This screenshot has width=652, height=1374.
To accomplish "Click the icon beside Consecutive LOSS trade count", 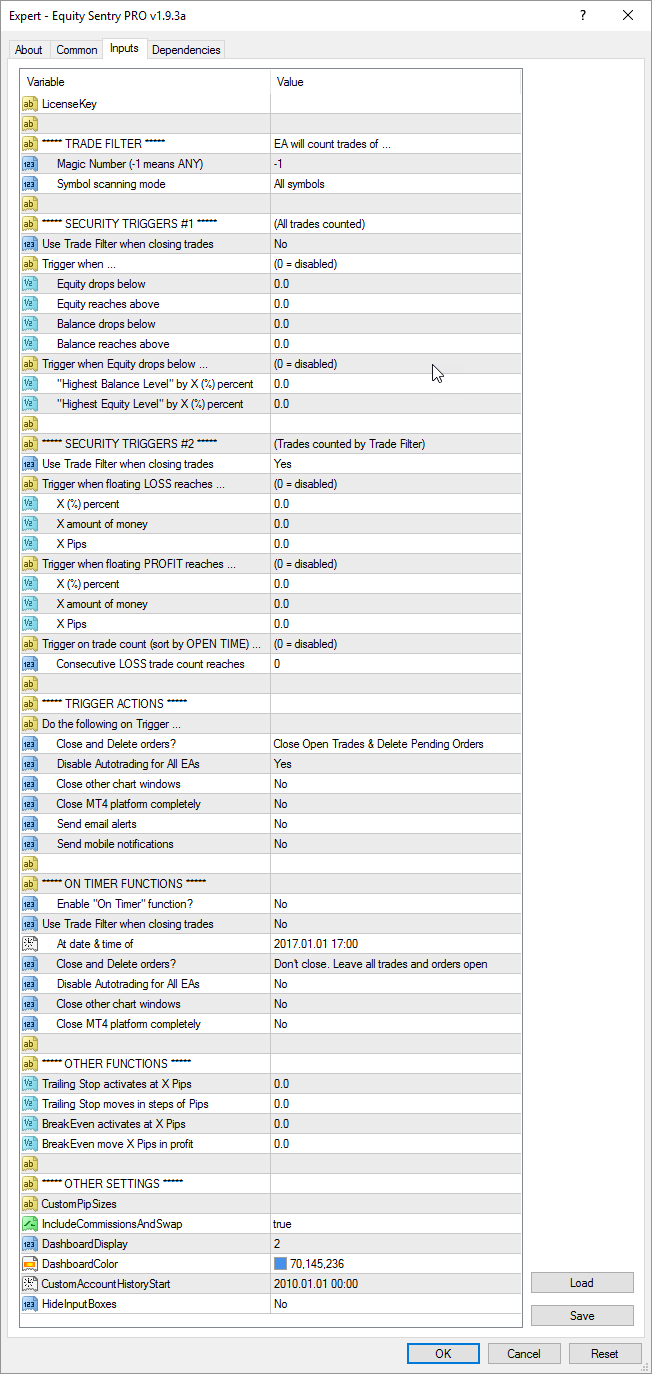I will [29, 664].
